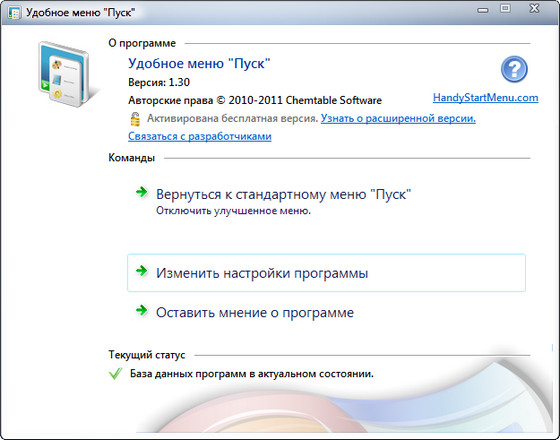Click the padlock icon beside activation status
This screenshot has width=560, height=440.
(135, 119)
